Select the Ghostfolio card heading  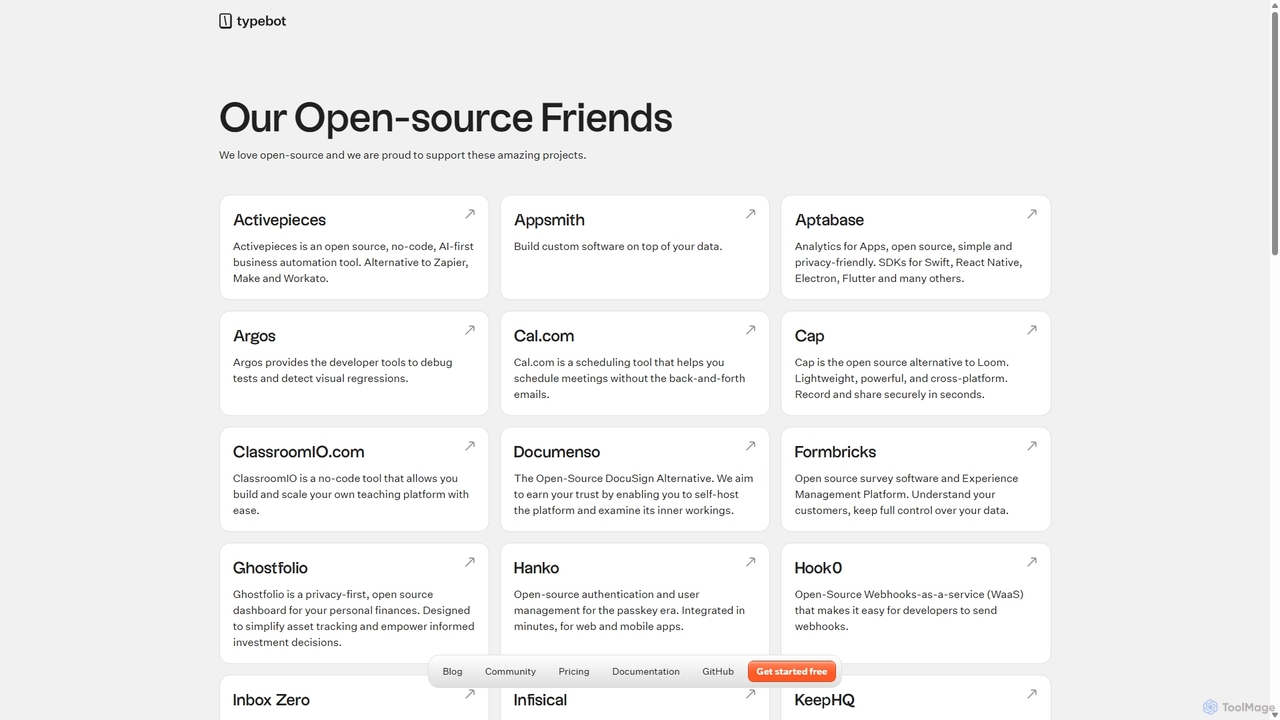[270, 568]
